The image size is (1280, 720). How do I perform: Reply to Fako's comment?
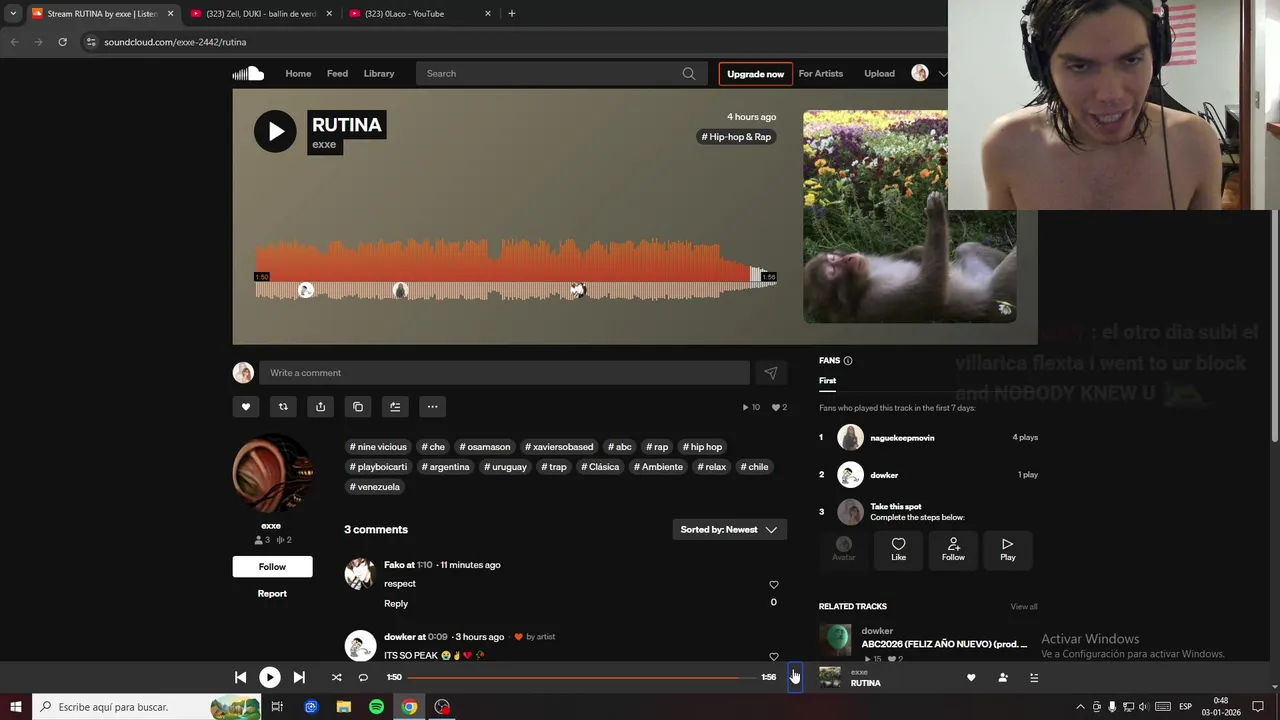click(x=396, y=603)
